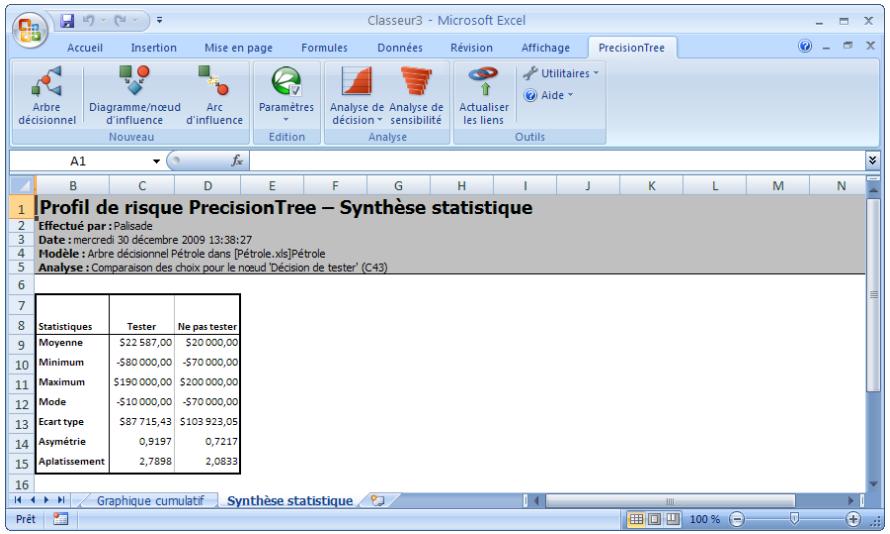Click the Office button orb

coord(30,30)
